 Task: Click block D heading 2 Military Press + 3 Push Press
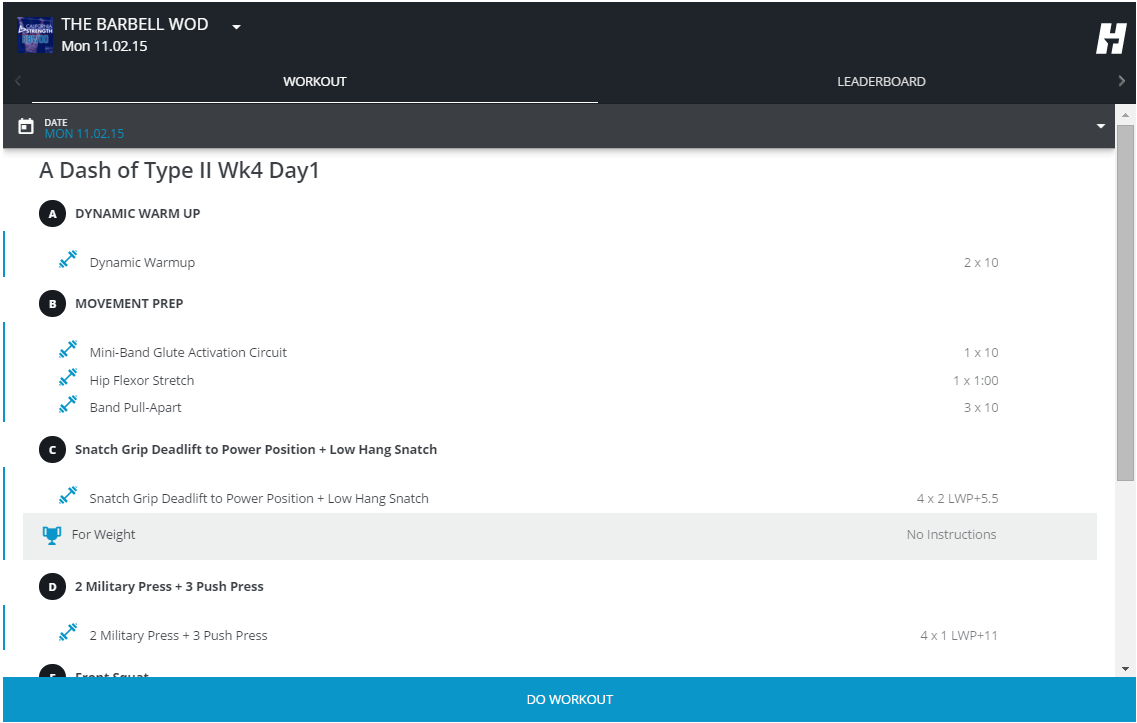[x=169, y=587]
